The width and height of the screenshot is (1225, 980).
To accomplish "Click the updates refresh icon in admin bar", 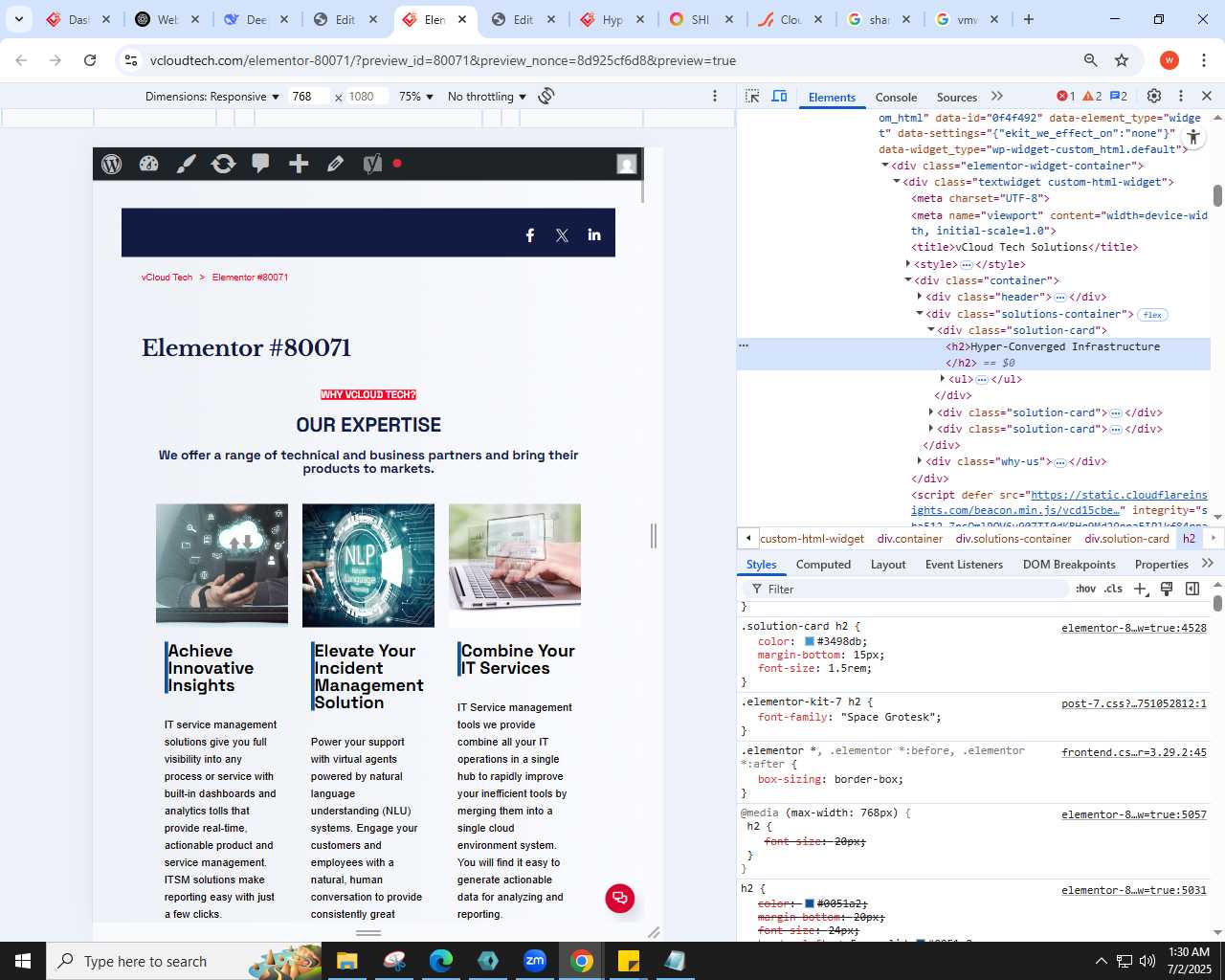I will click(x=223, y=164).
